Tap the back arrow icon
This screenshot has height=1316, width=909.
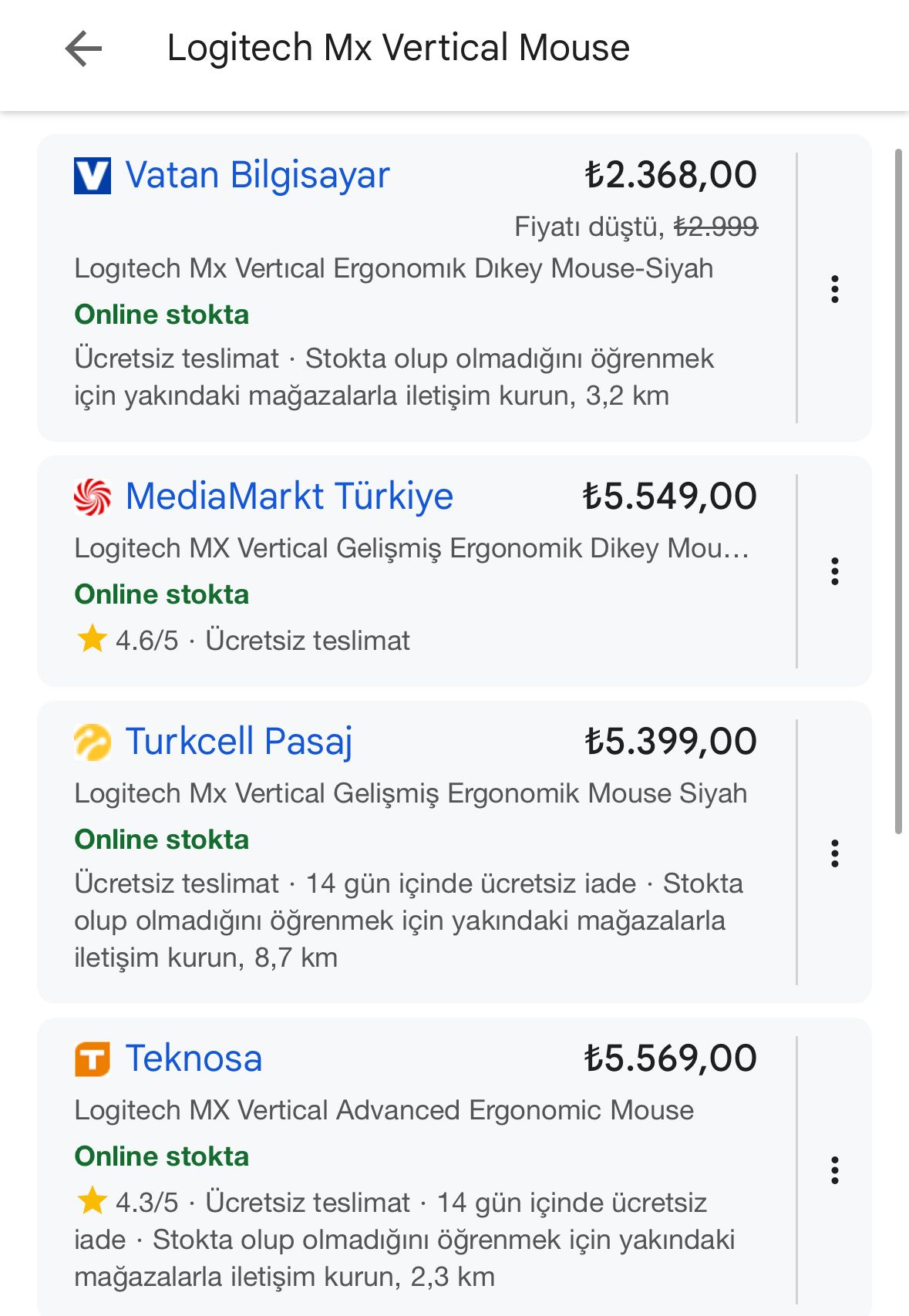tap(83, 49)
